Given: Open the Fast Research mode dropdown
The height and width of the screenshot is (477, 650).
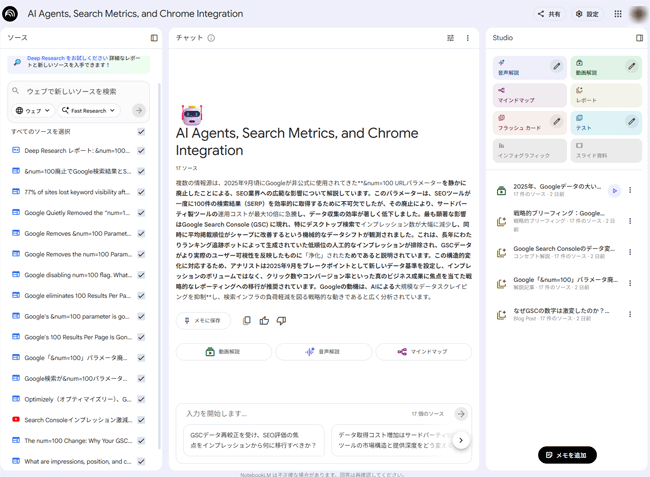Looking at the screenshot, I should tap(89, 111).
